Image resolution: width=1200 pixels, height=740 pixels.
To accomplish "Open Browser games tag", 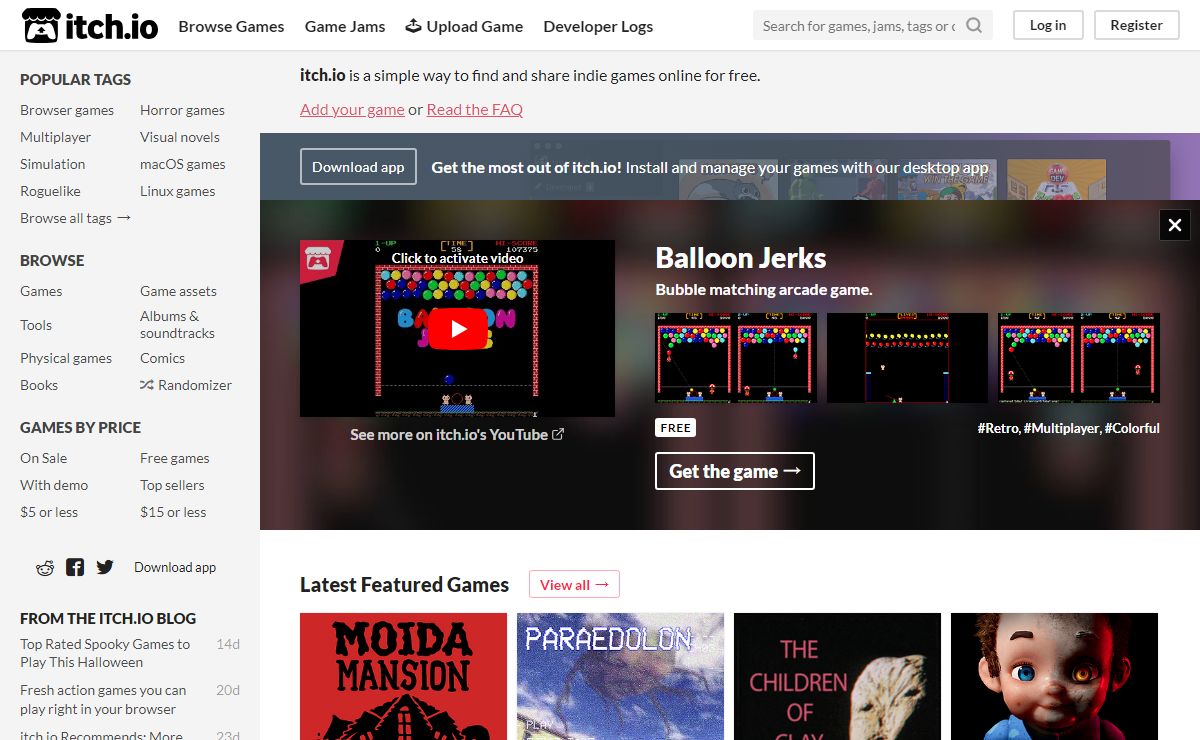I will point(67,110).
